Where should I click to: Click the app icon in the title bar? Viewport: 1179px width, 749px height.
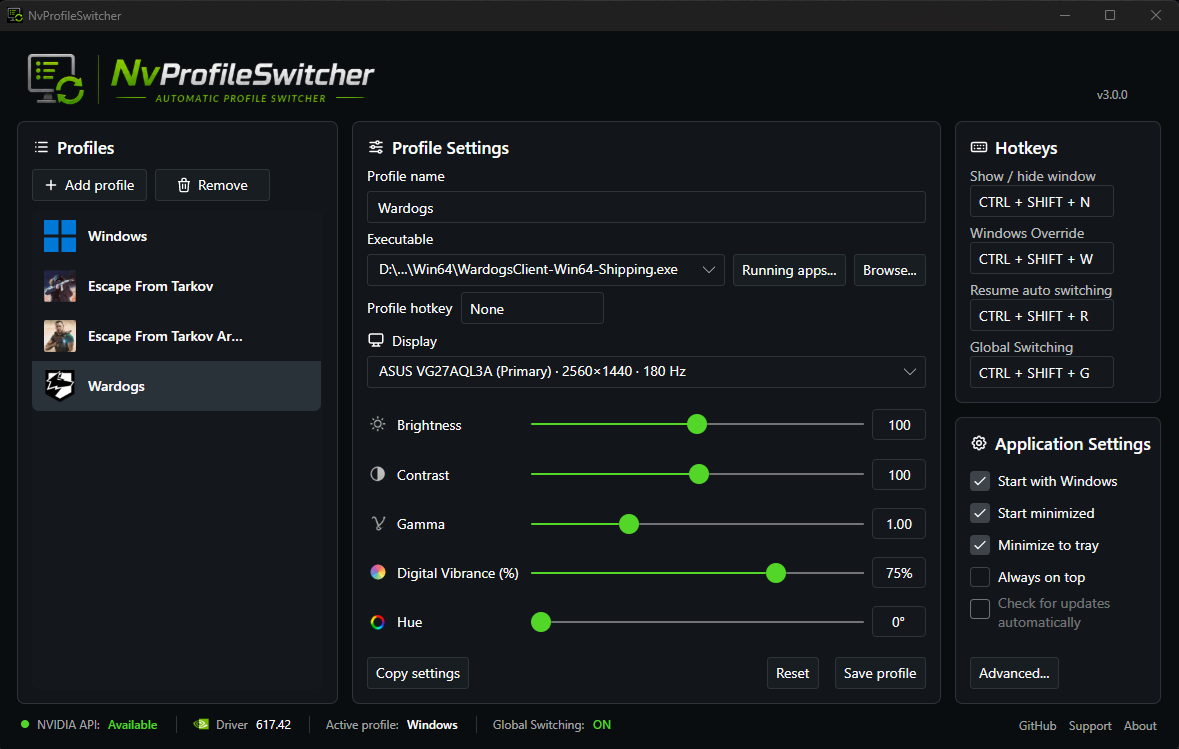point(14,15)
